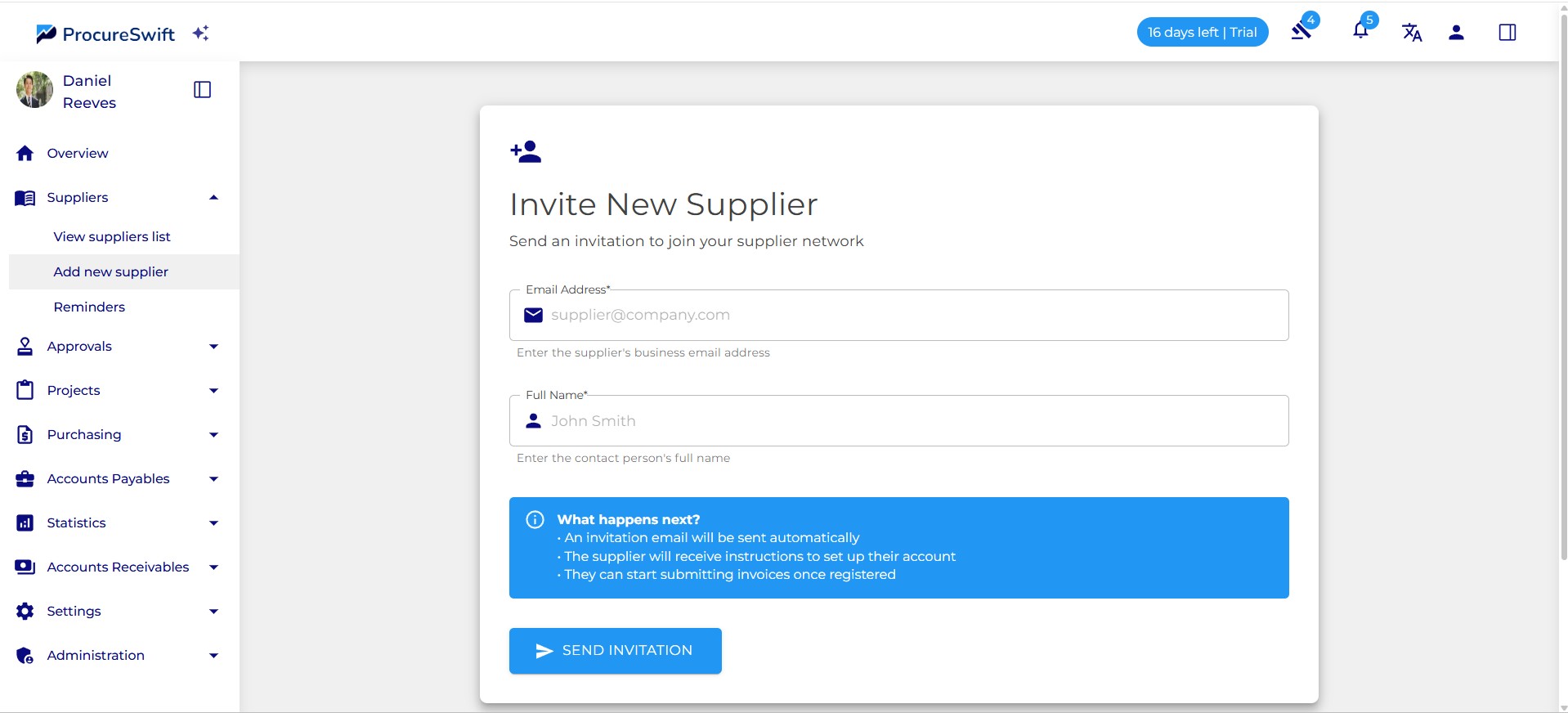1568x713 pixels.
Task: Expand the Purchasing menu arrow
Action: pos(213,435)
